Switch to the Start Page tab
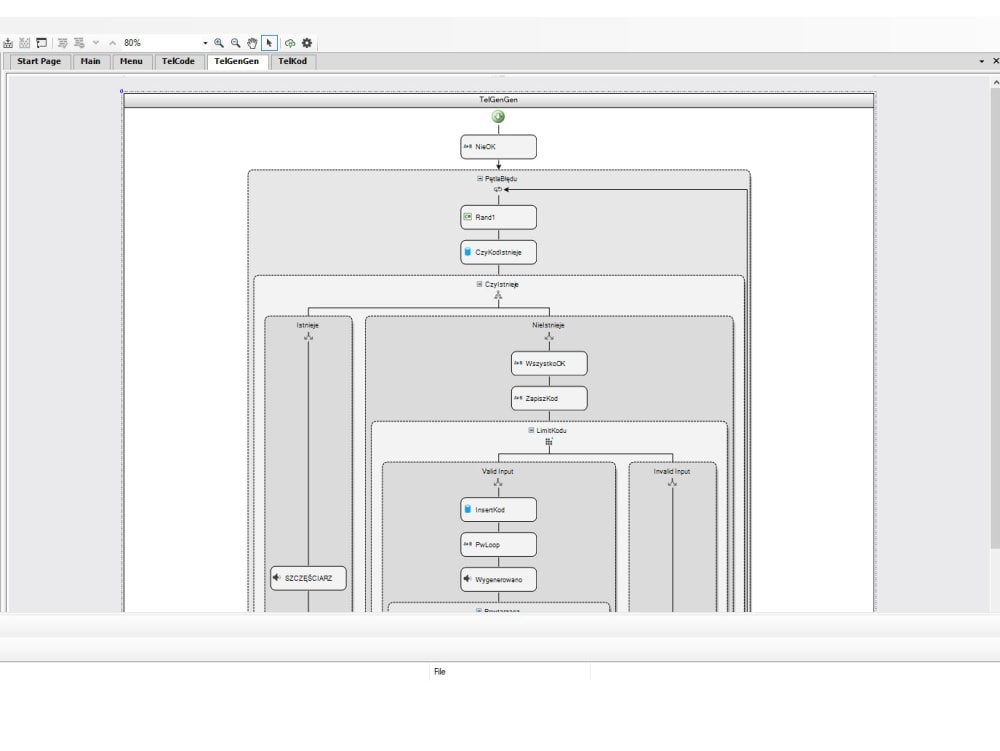The width and height of the screenshot is (1000, 751). (39, 61)
